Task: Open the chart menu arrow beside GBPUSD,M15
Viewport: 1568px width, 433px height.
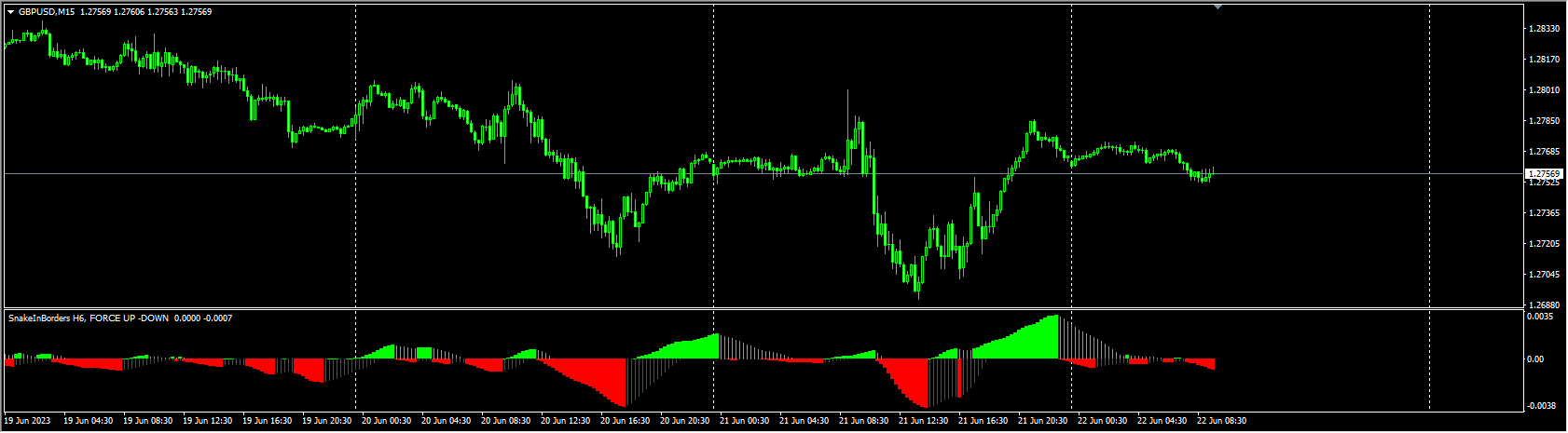Action: [10, 12]
